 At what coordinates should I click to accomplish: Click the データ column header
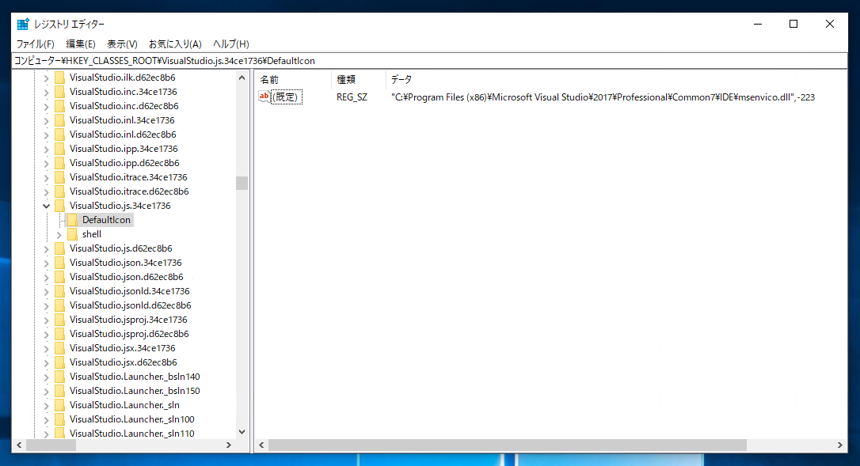click(401, 80)
